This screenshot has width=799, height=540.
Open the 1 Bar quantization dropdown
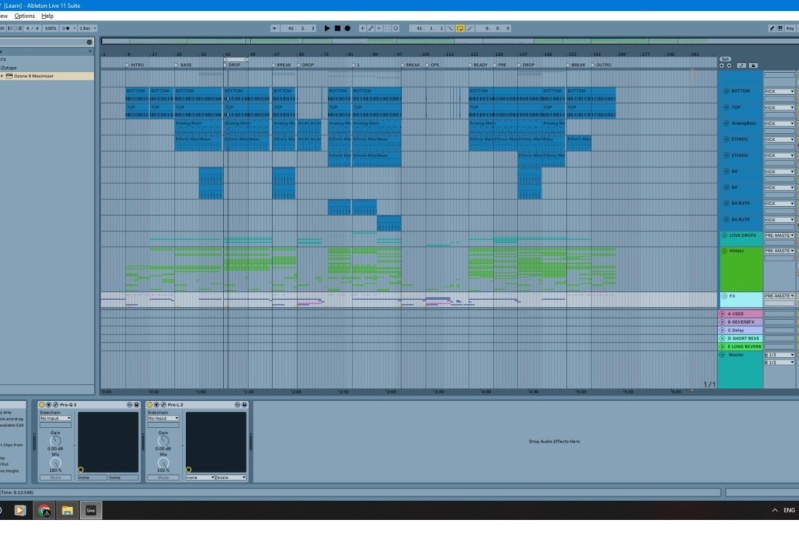pos(87,29)
